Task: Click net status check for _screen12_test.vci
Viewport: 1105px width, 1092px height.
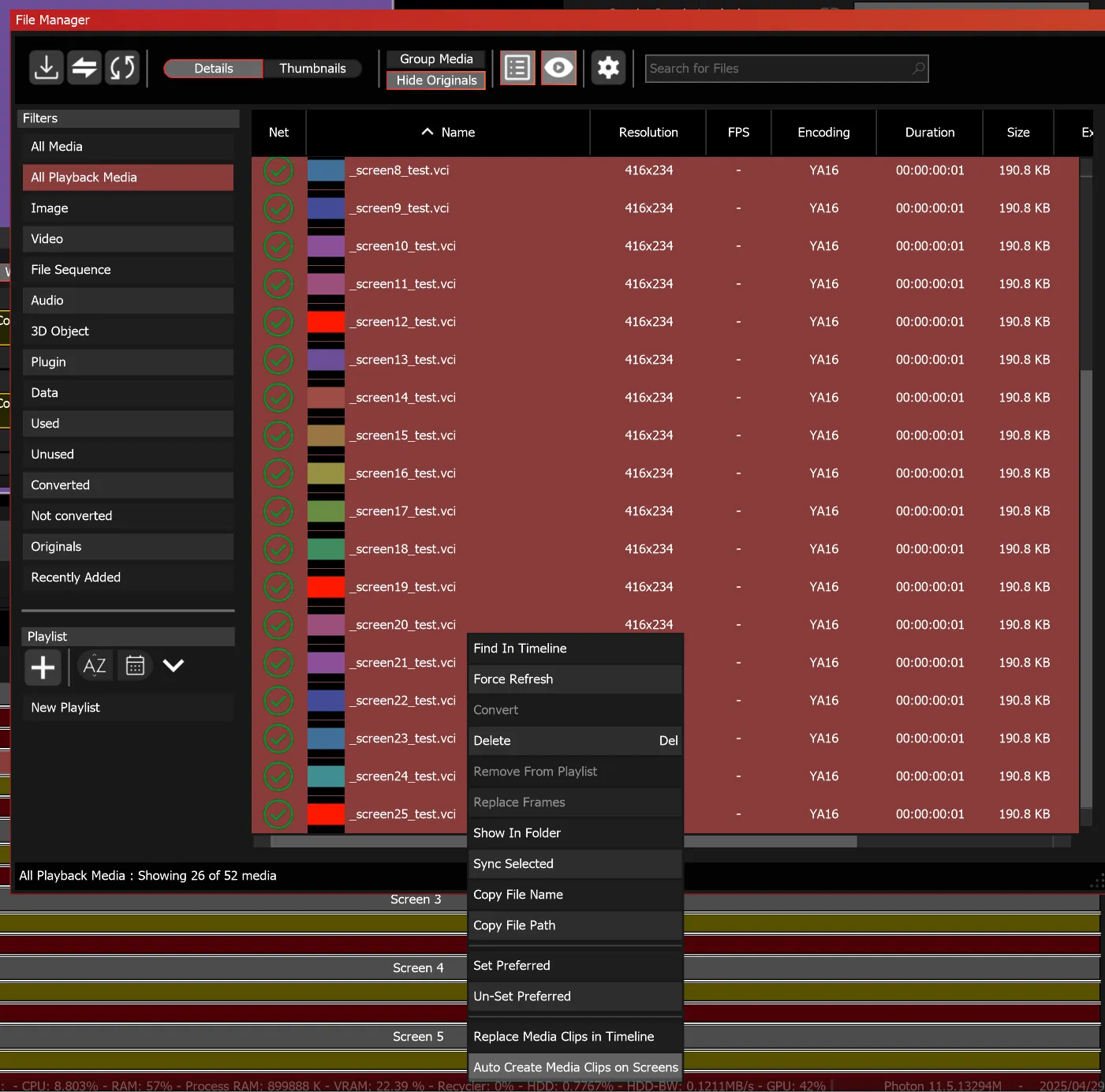Action: 278,322
